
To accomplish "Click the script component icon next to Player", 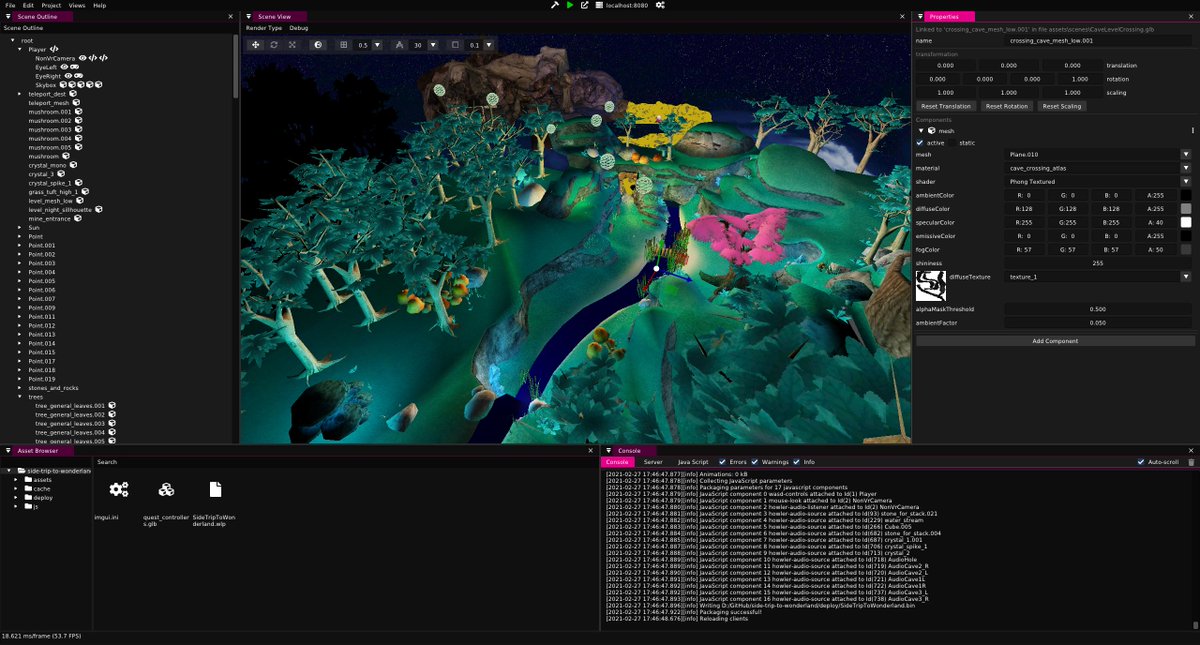I will (55, 49).
